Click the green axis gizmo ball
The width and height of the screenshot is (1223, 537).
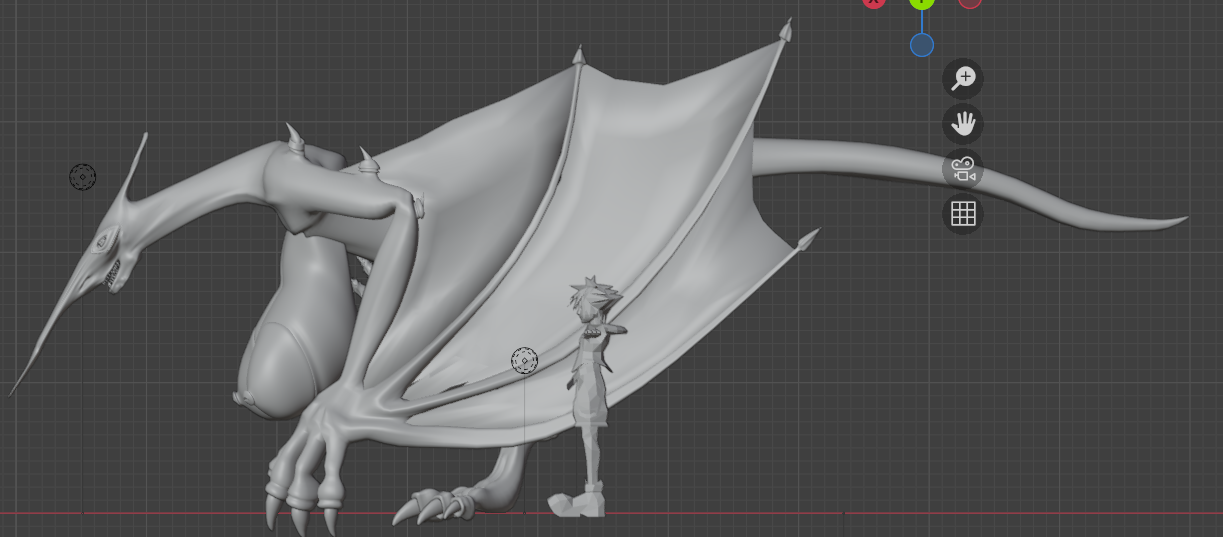(x=922, y=3)
